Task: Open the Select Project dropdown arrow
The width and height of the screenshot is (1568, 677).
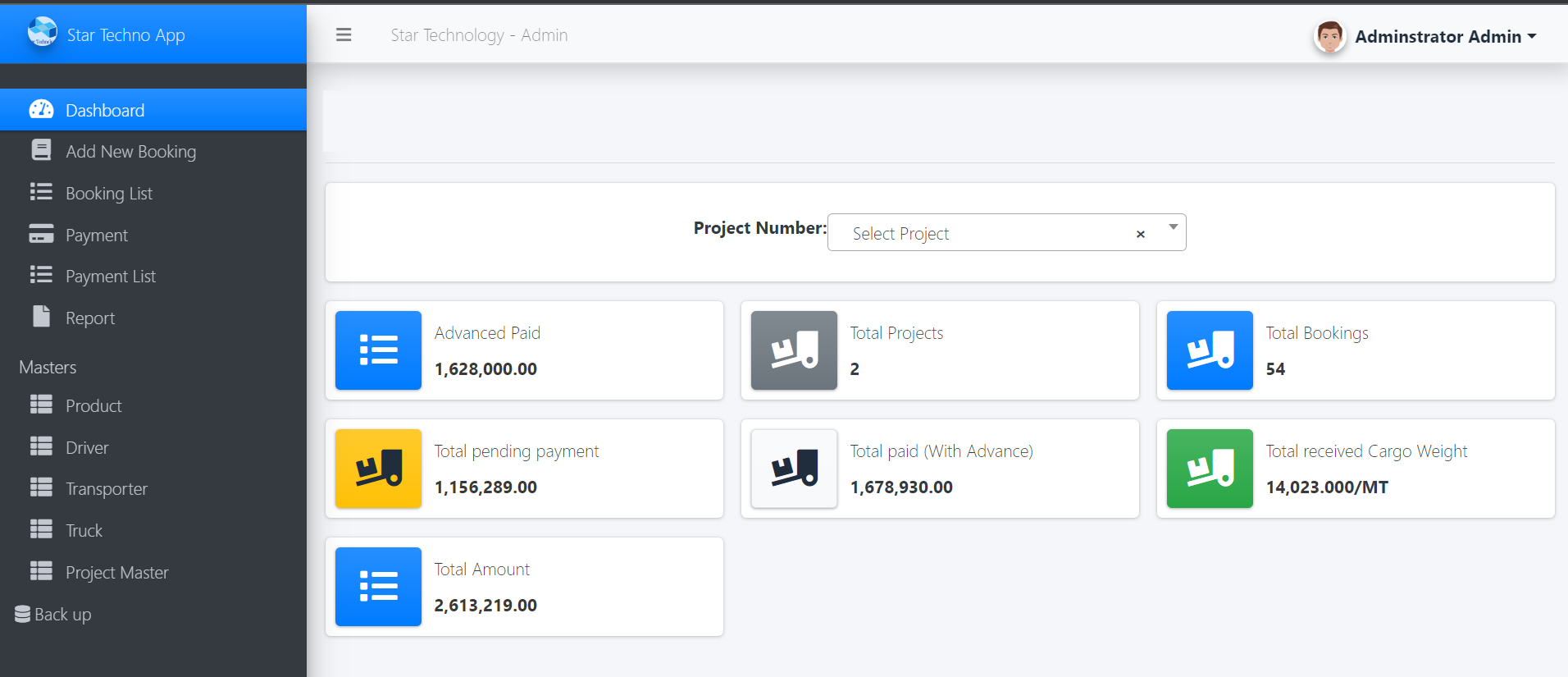Action: coord(1174,227)
